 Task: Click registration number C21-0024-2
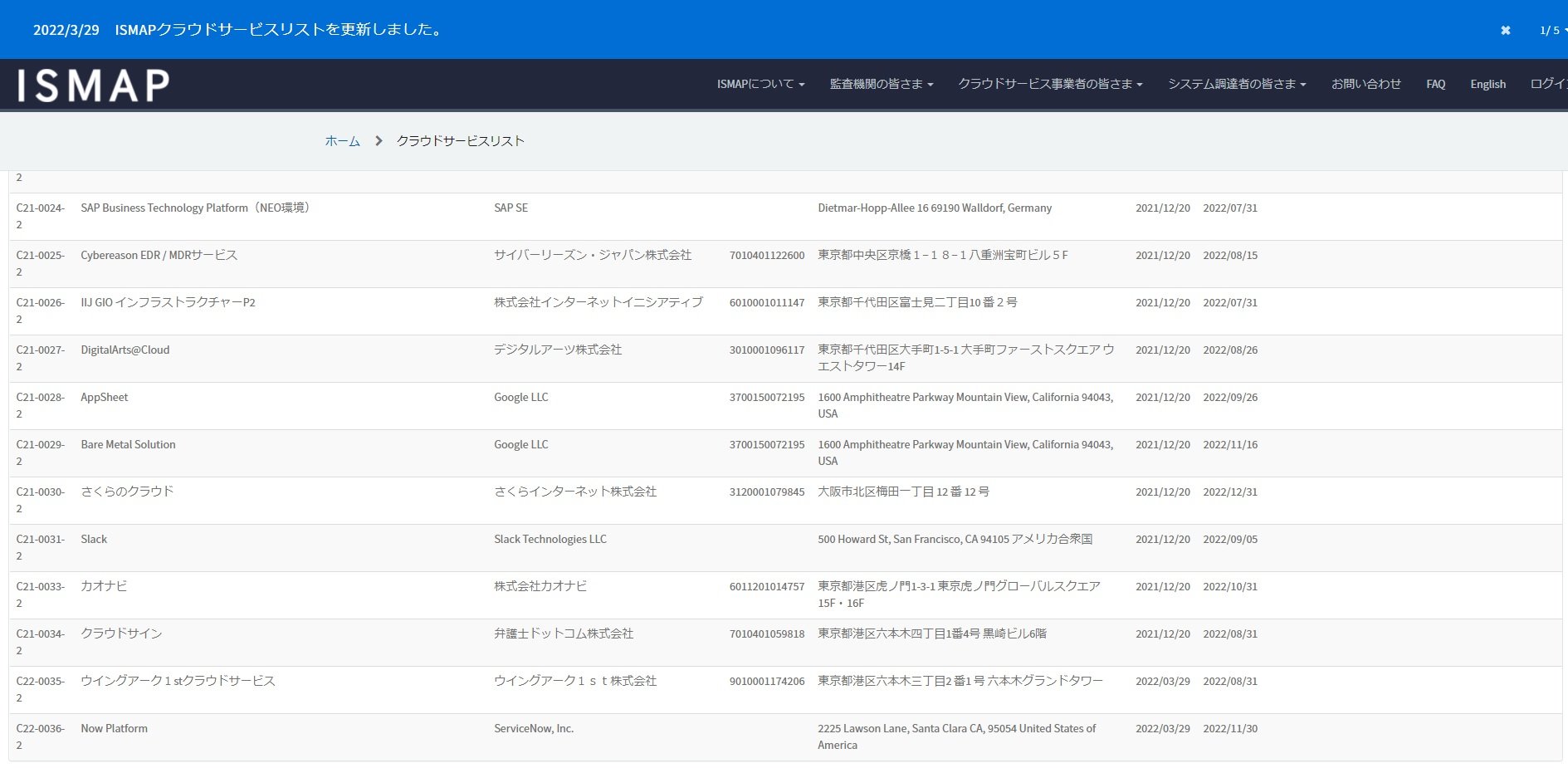(x=40, y=216)
